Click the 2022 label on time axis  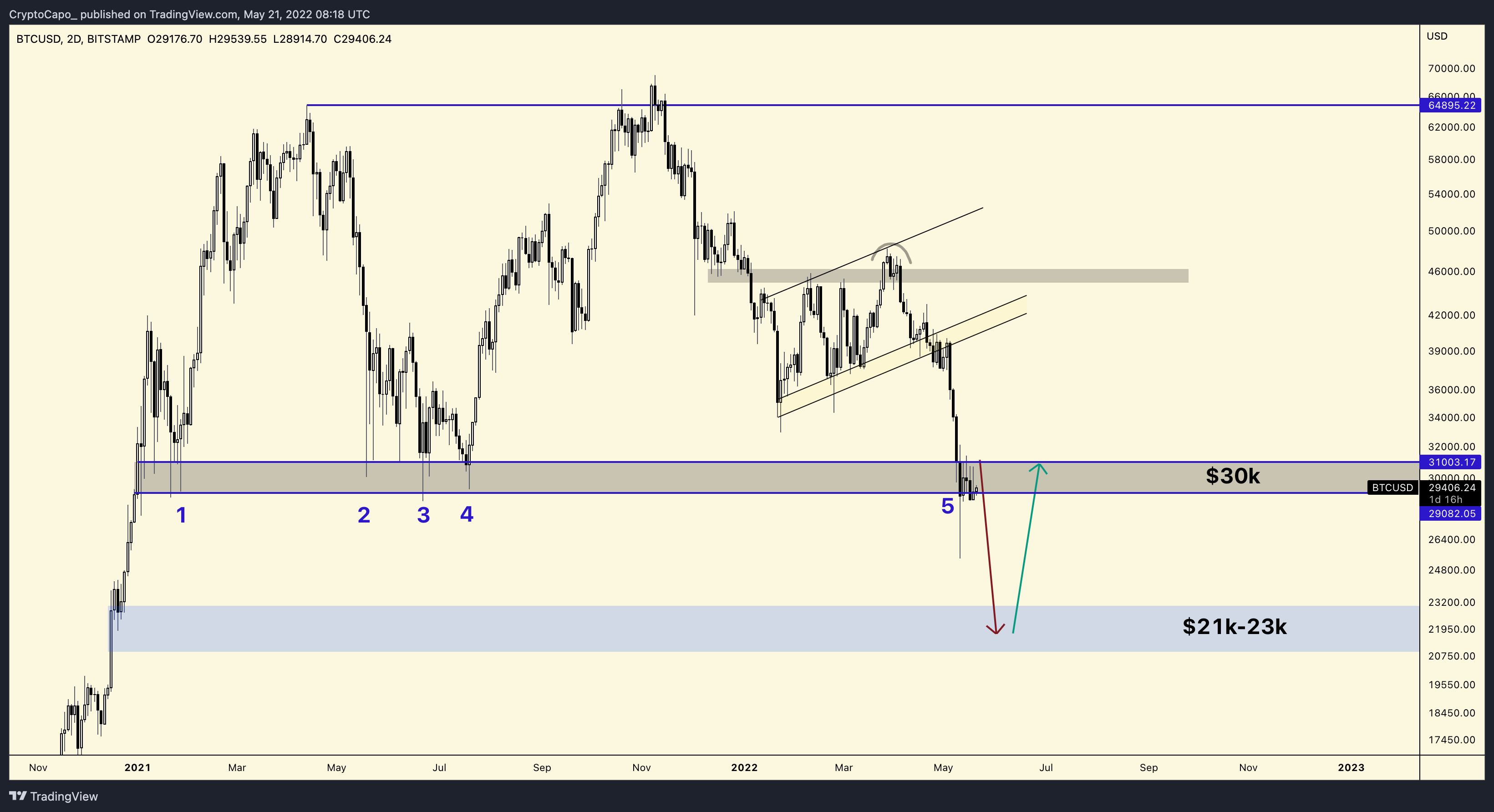click(744, 767)
